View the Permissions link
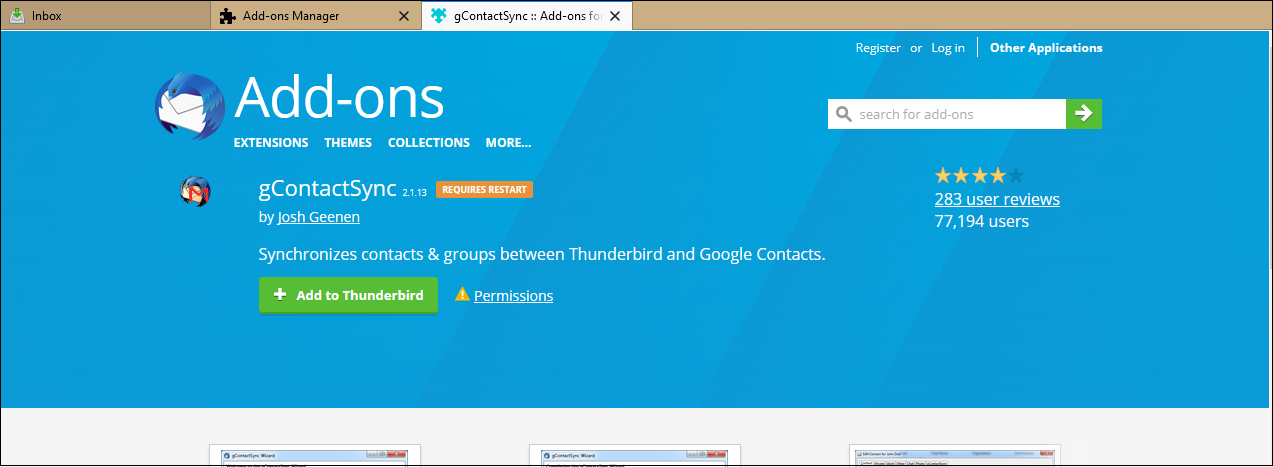The width and height of the screenshot is (1273, 467). pyautogui.click(x=513, y=296)
